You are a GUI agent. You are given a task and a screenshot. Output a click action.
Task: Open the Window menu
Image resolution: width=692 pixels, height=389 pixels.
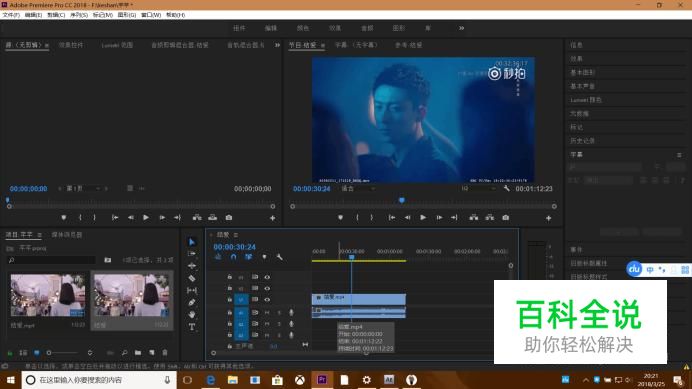tap(151, 15)
